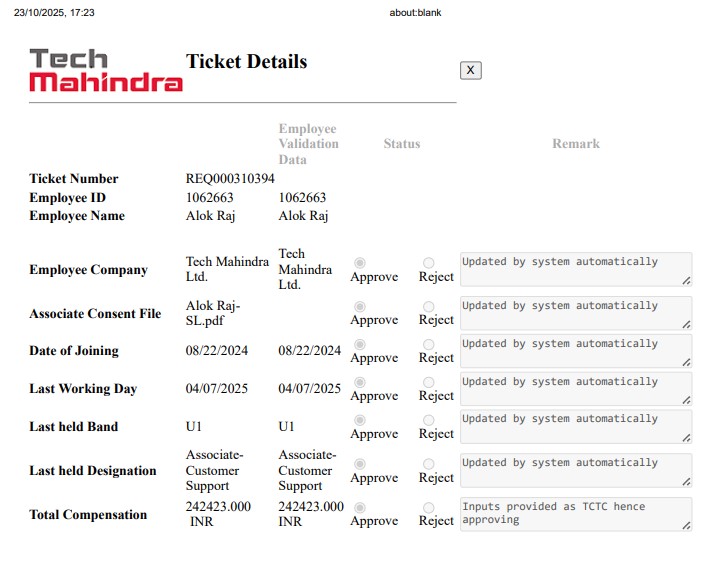
Task: Select Reject for Total Compensation
Action: pyautogui.click(x=429, y=508)
